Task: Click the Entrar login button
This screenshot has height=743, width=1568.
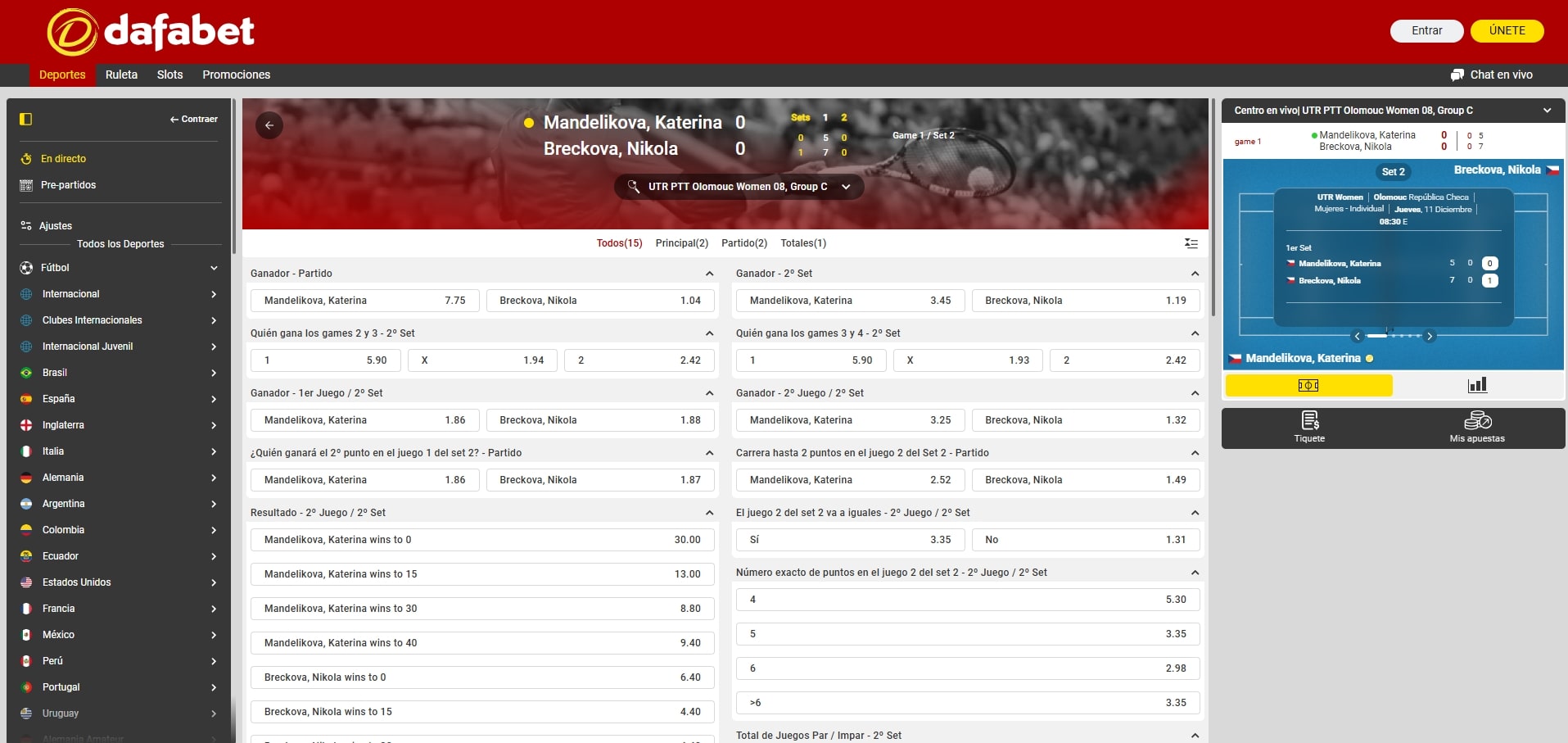Action: click(1426, 30)
